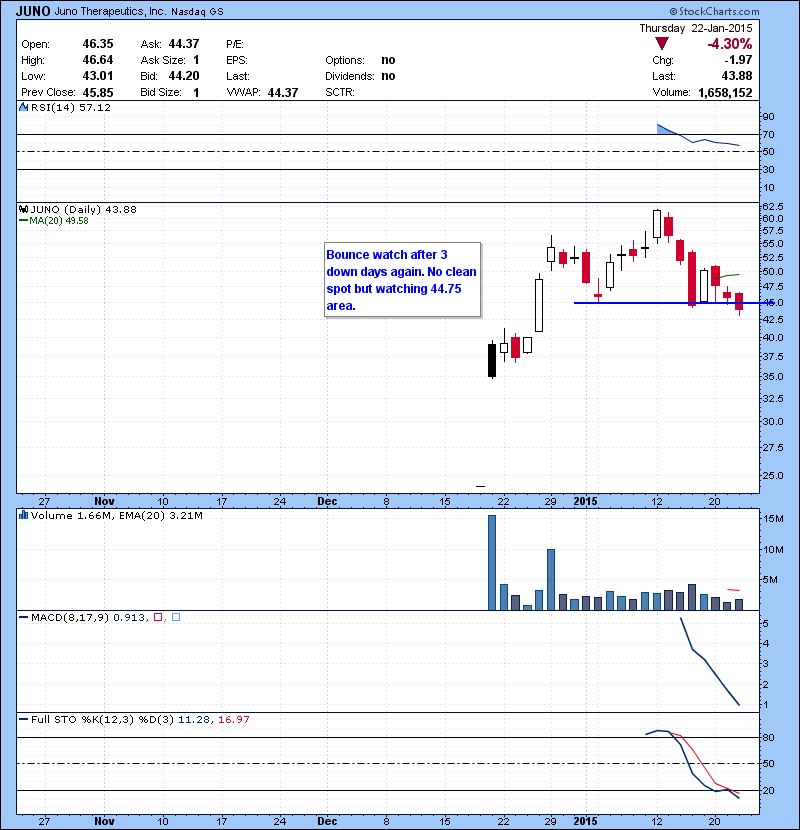Image resolution: width=800 pixels, height=830 pixels.
Task: Select the green MA(20) 49.58 legend entry
Action: pyautogui.click(x=53, y=221)
